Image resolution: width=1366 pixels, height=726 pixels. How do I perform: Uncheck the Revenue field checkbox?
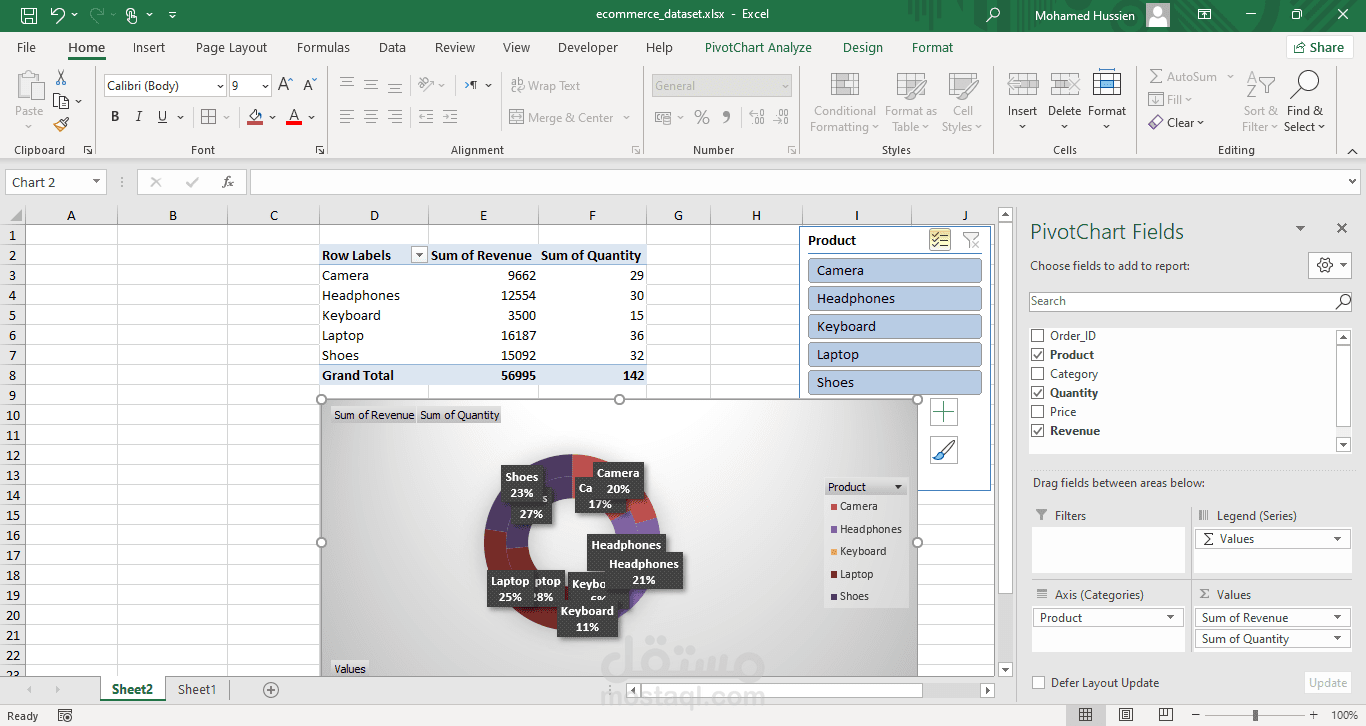(1037, 431)
